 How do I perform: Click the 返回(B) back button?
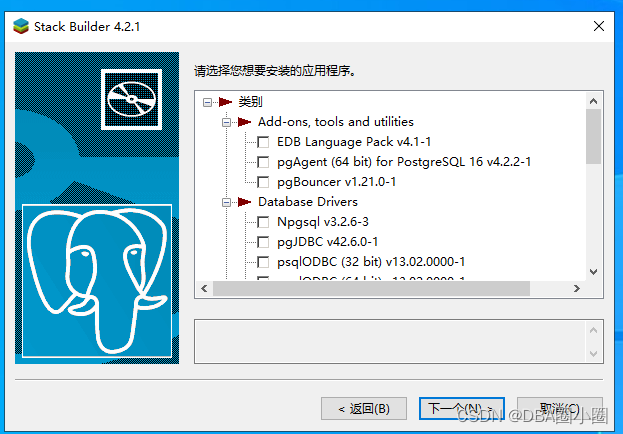pyautogui.click(x=364, y=409)
